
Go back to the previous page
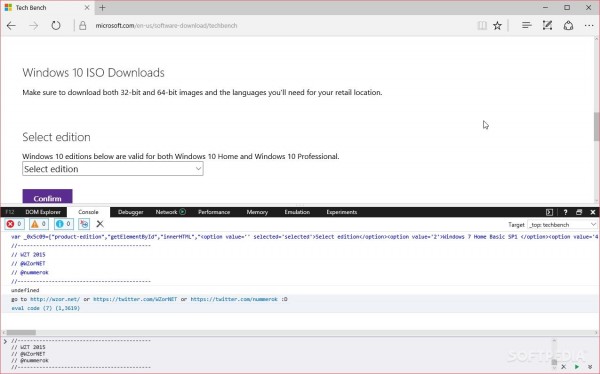pyautogui.click(x=11, y=26)
